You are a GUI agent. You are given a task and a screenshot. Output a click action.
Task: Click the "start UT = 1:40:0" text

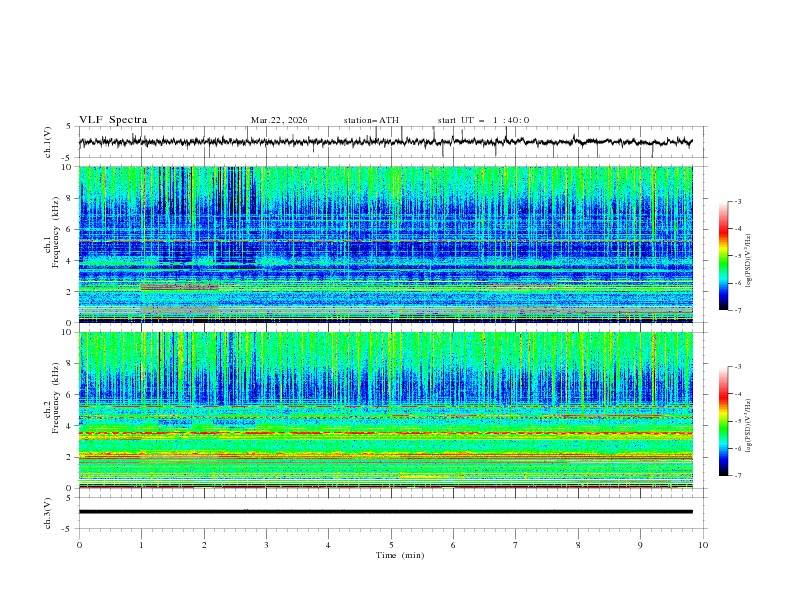click(x=483, y=120)
